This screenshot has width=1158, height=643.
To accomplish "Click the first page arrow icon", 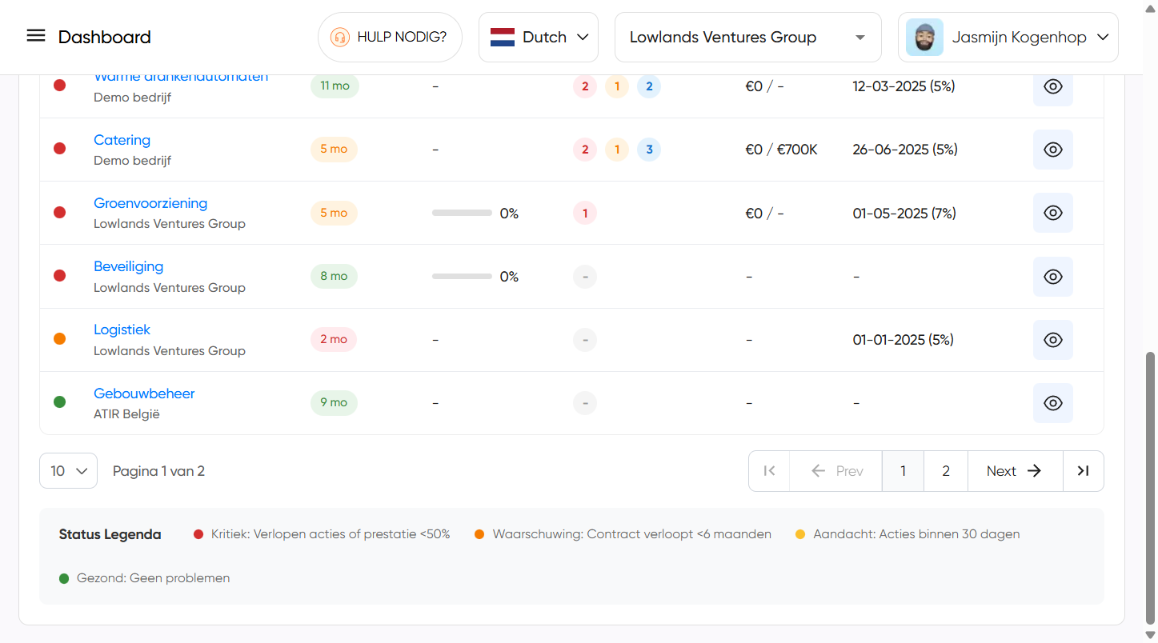I will pyautogui.click(x=769, y=471).
